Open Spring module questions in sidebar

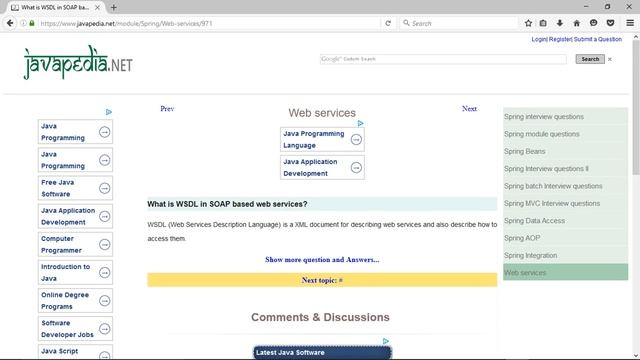tap(565, 134)
